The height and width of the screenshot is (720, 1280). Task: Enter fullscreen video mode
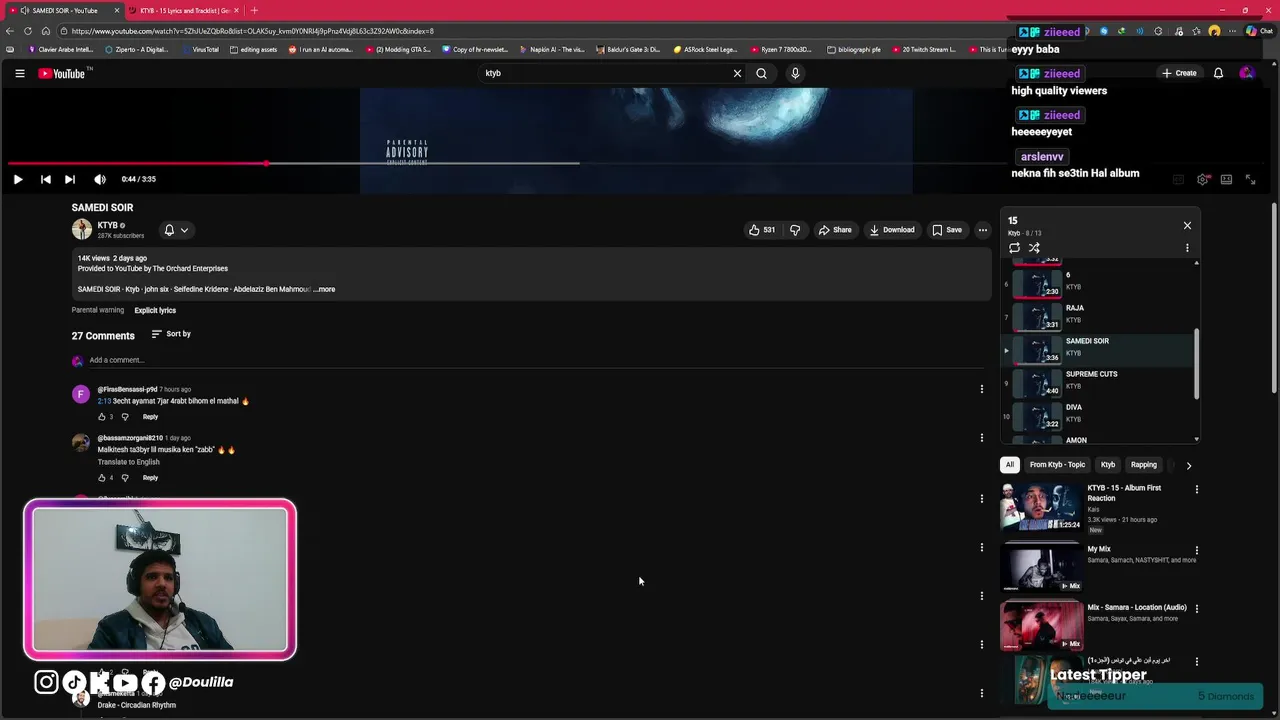[1250, 179]
